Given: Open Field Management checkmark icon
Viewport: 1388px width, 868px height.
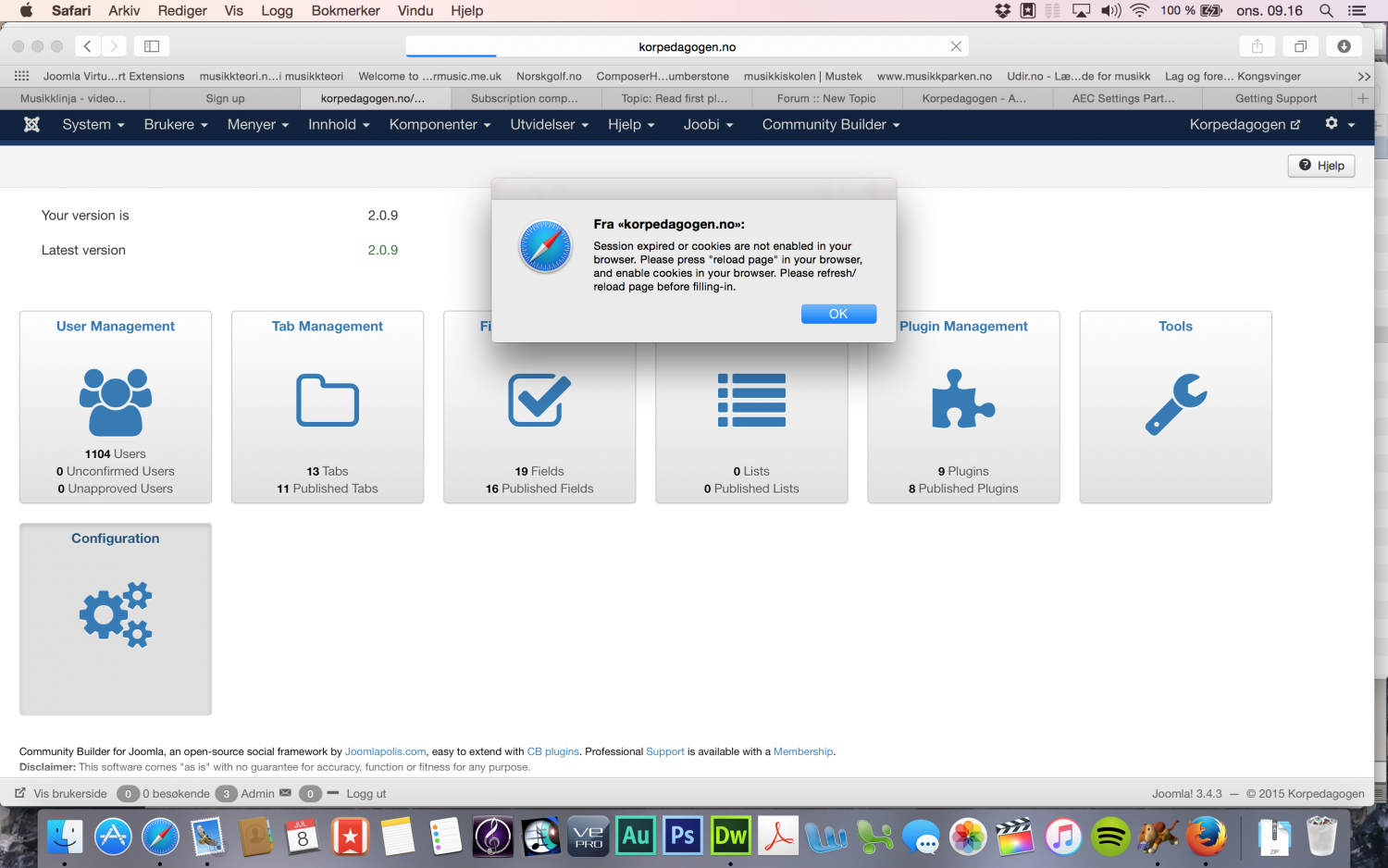Looking at the screenshot, I should point(539,400).
